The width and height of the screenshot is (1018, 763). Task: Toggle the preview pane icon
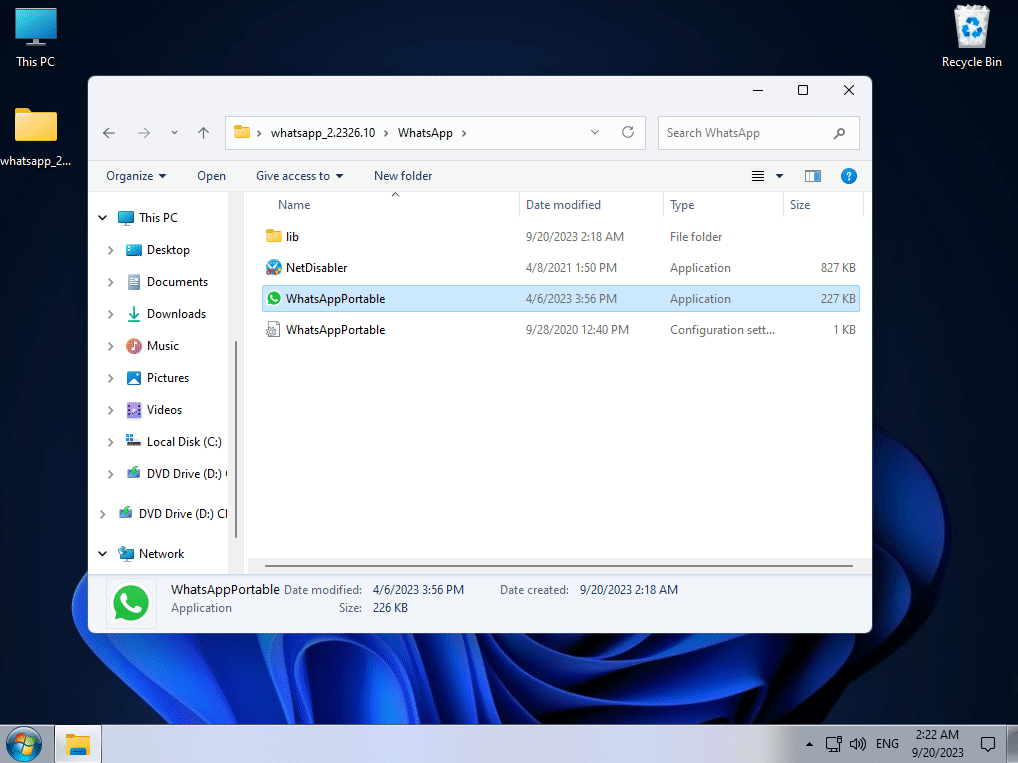point(812,176)
